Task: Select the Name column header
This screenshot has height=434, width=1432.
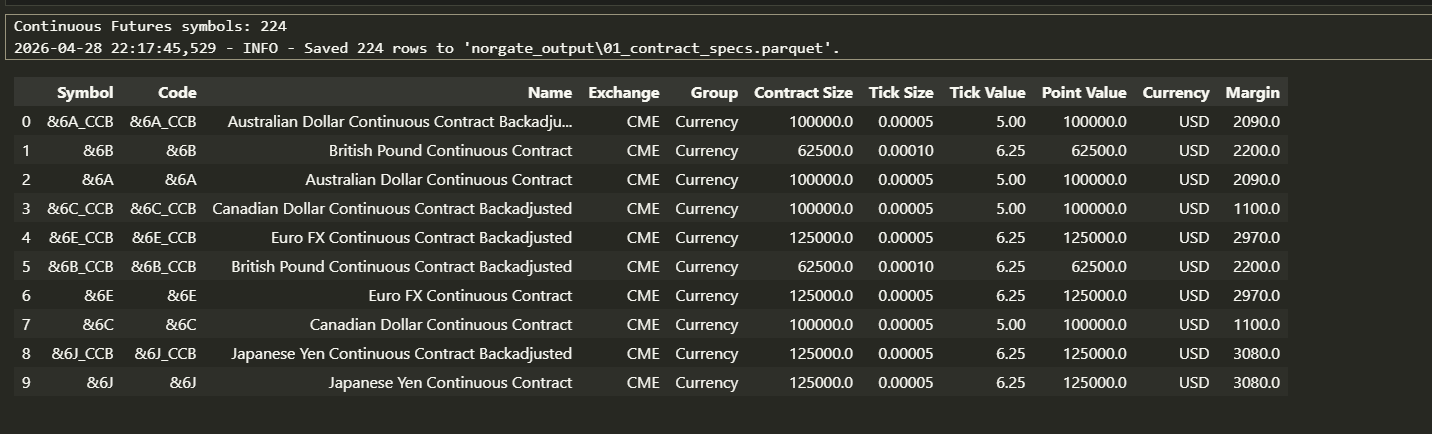Action: pyautogui.click(x=550, y=93)
